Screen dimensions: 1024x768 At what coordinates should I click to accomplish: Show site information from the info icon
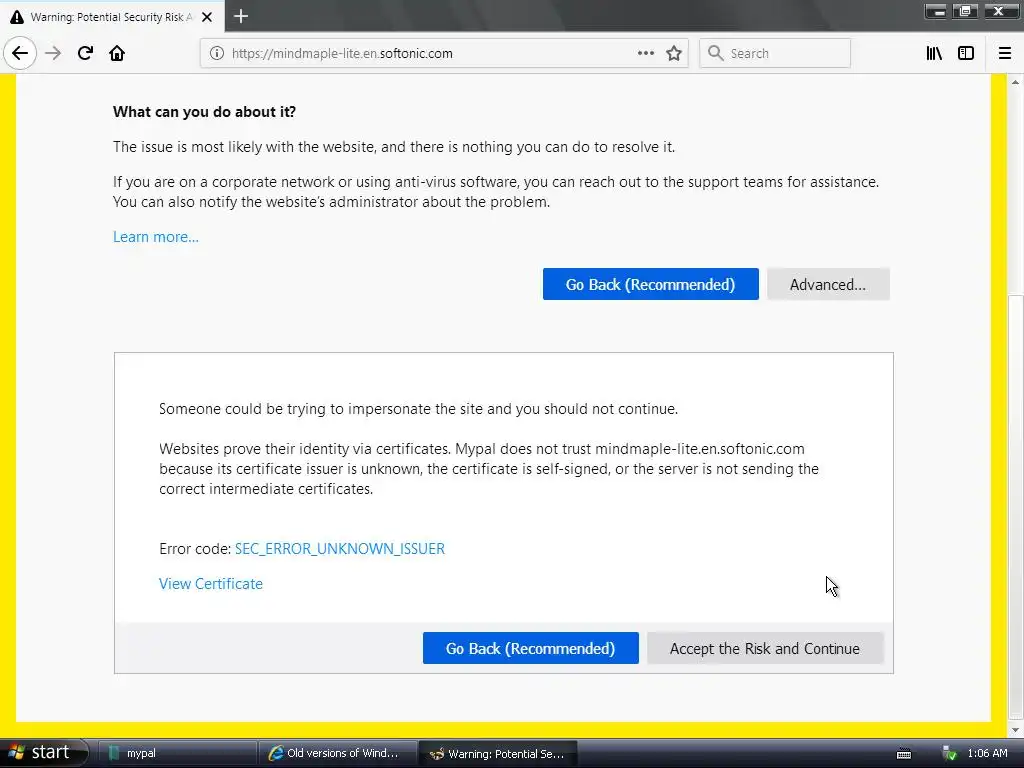[x=217, y=54]
